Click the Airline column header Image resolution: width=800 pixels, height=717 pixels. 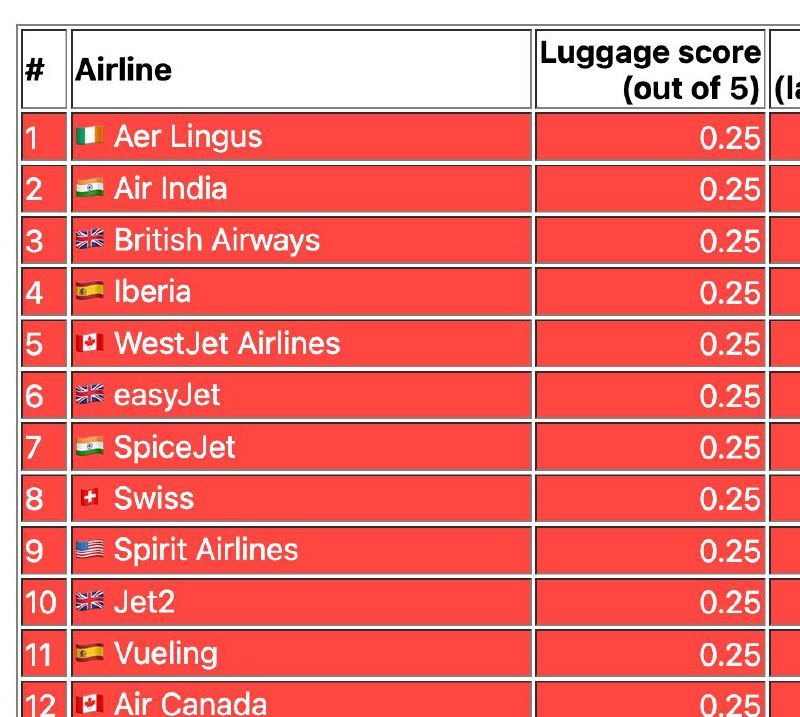(x=302, y=69)
